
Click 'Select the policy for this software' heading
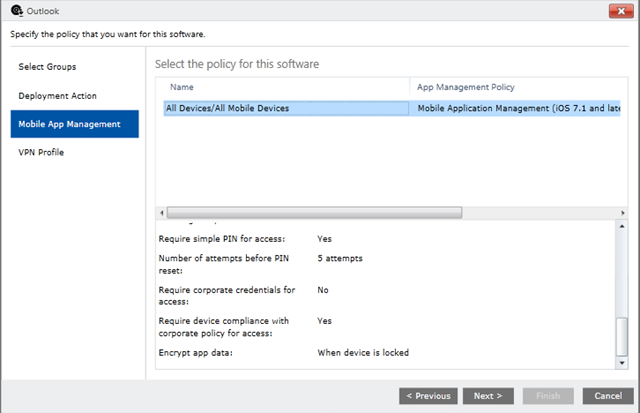point(237,64)
